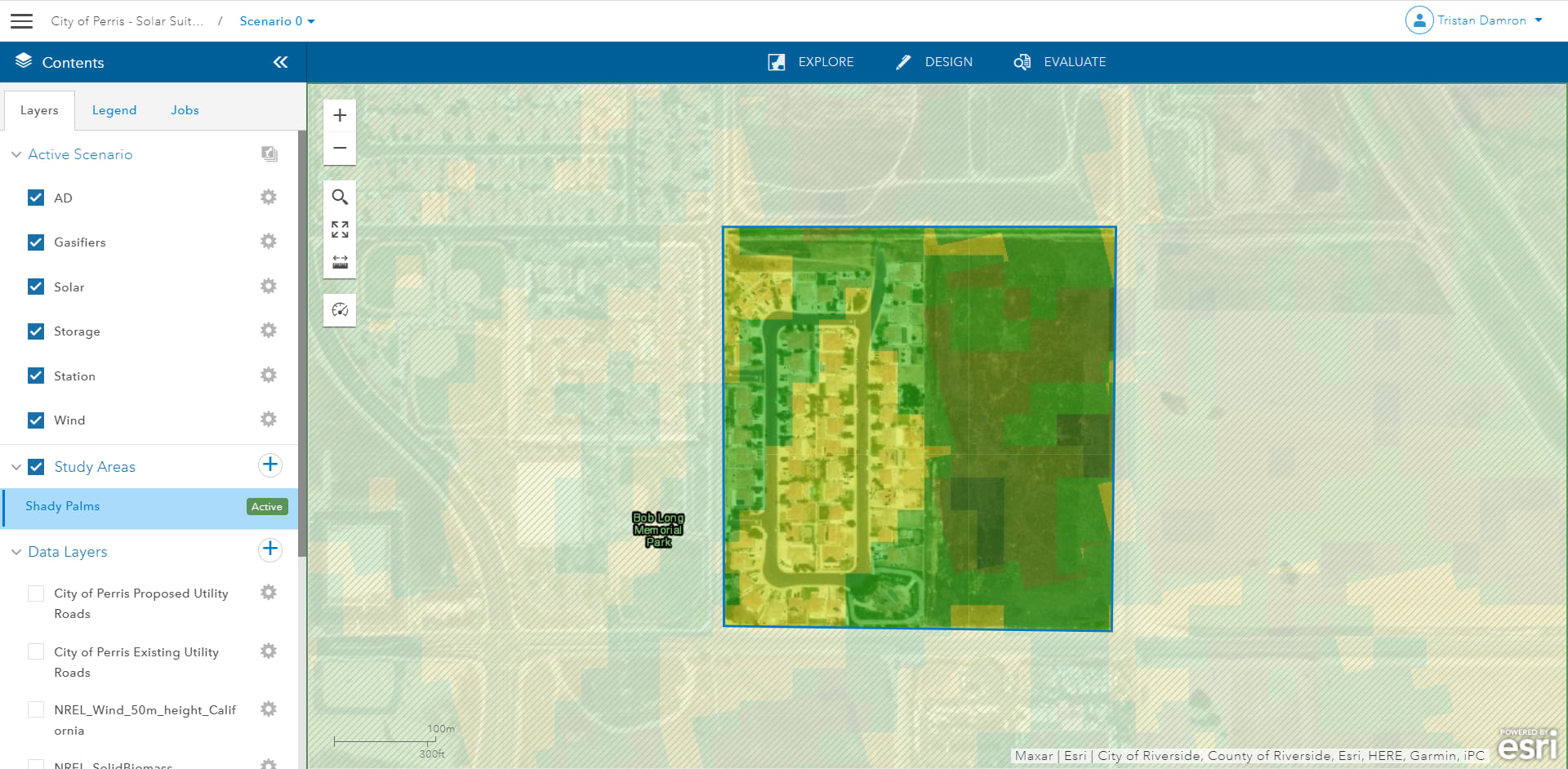
Task: Open the measure ruler tool
Action: pos(340,262)
